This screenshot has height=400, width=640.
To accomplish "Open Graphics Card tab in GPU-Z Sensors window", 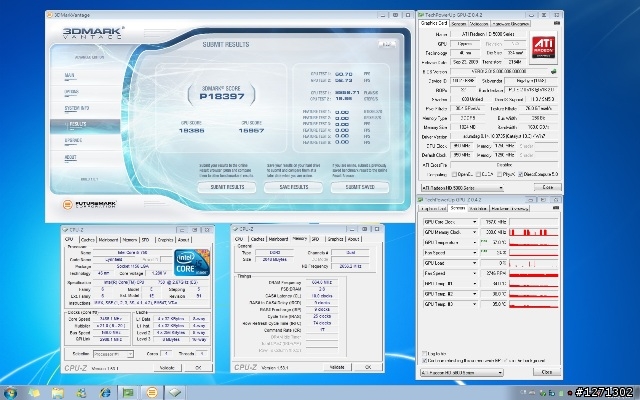I will [x=433, y=209].
